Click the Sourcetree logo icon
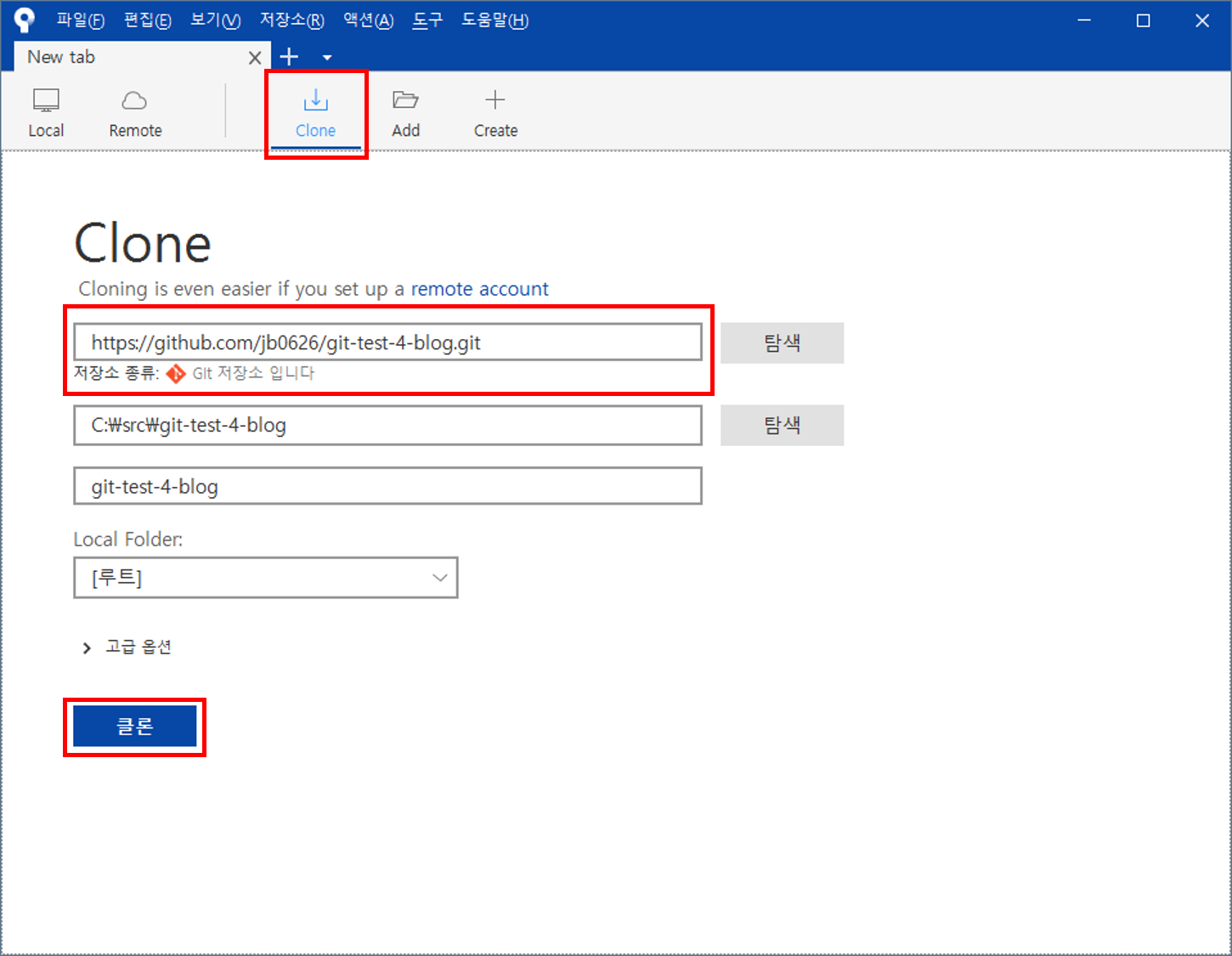The image size is (1232, 956). point(25,20)
